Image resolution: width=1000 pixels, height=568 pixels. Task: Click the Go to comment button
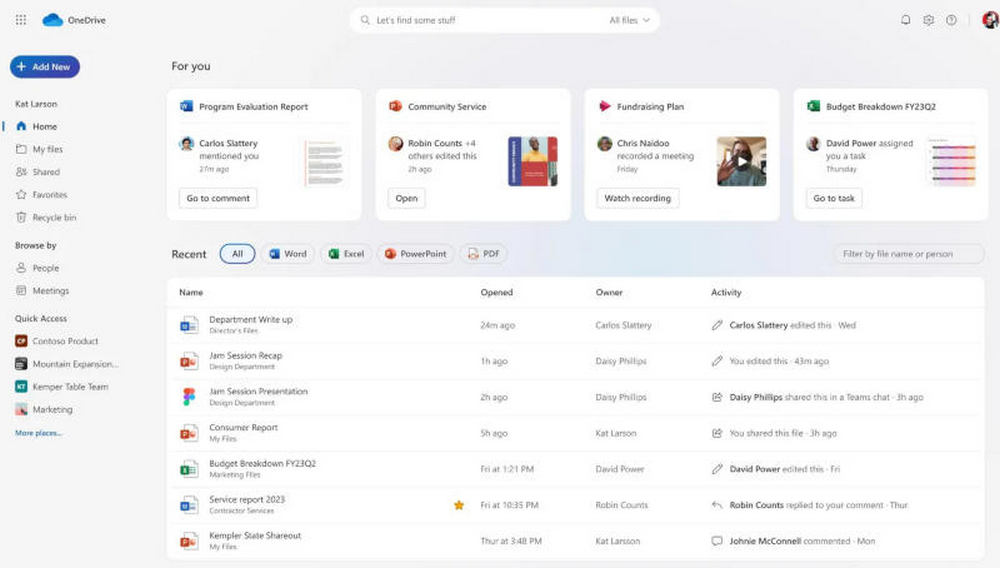pyautogui.click(x=218, y=198)
